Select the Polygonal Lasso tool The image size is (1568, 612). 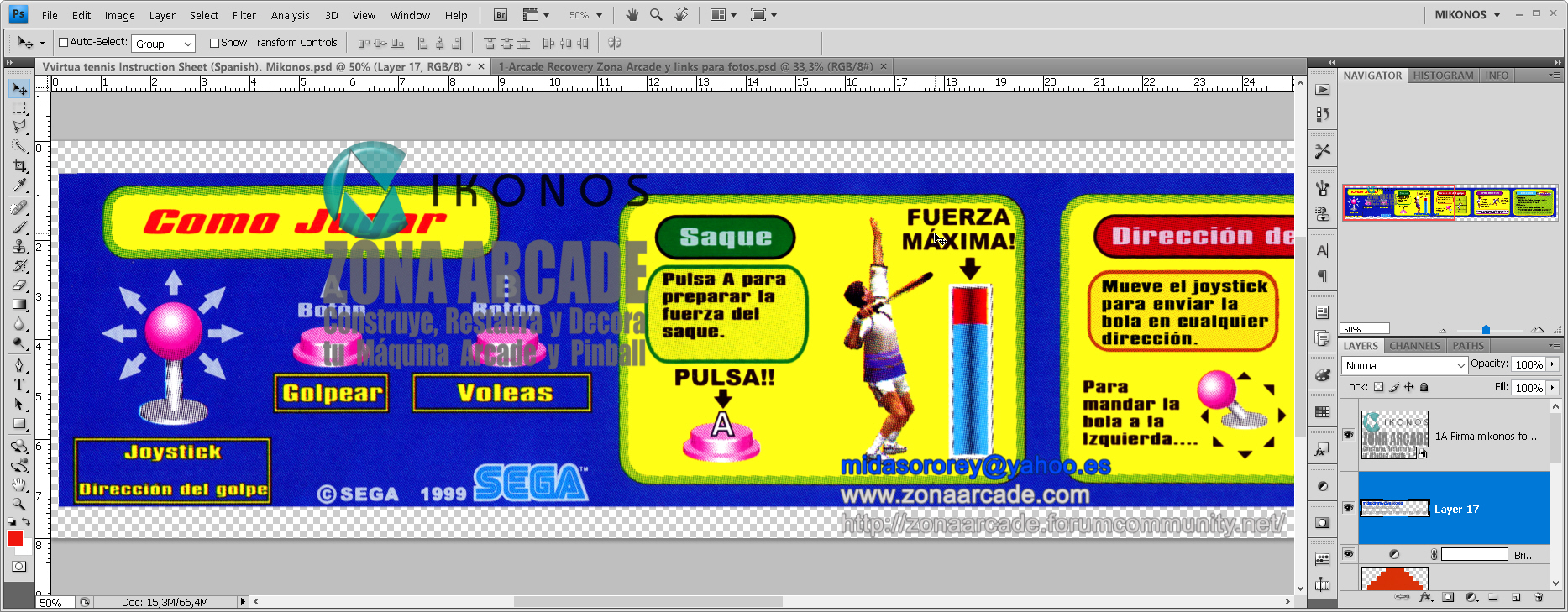coord(19,128)
